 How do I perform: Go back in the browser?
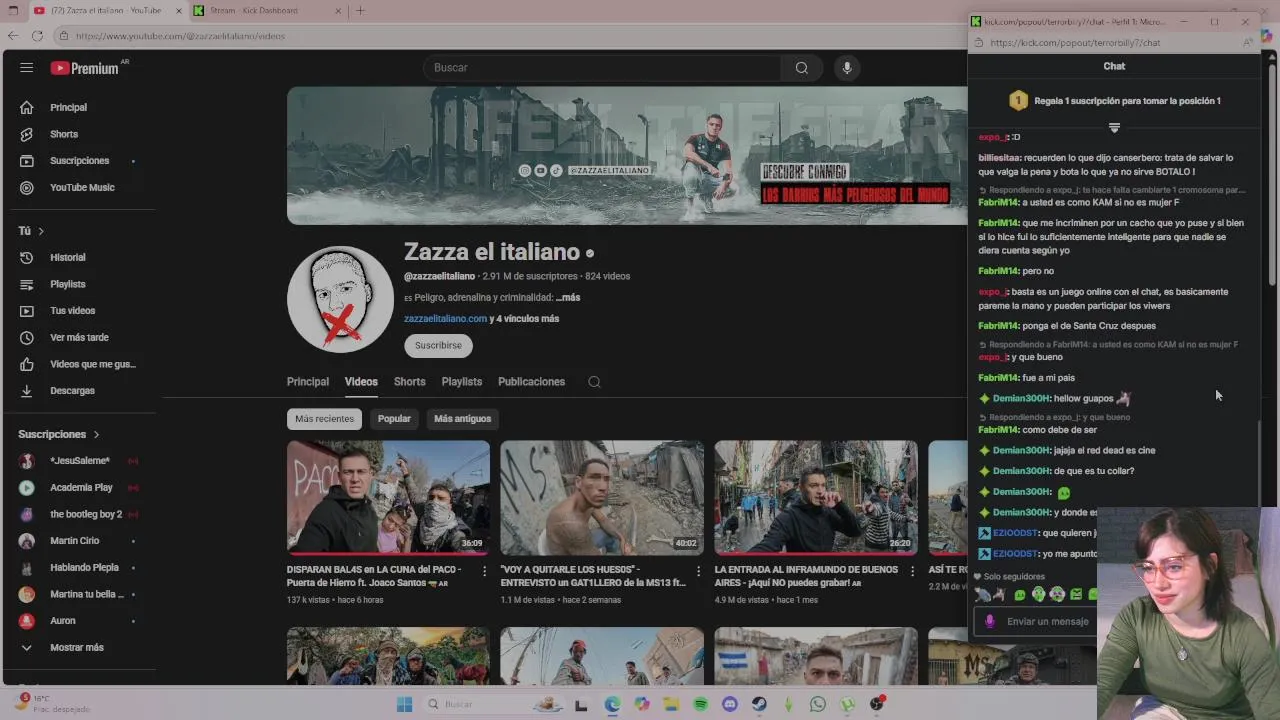click(13, 36)
